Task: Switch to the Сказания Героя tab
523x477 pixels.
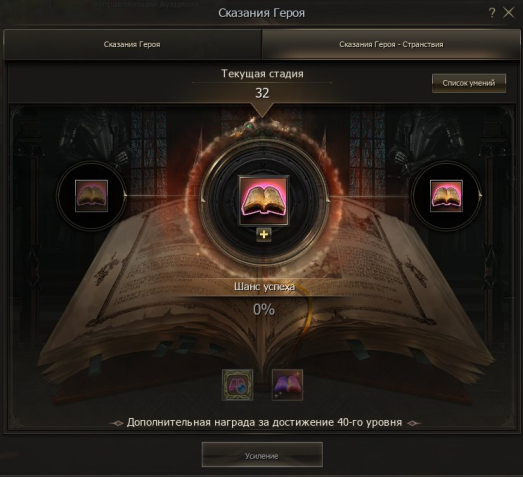Action: pos(132,44)
